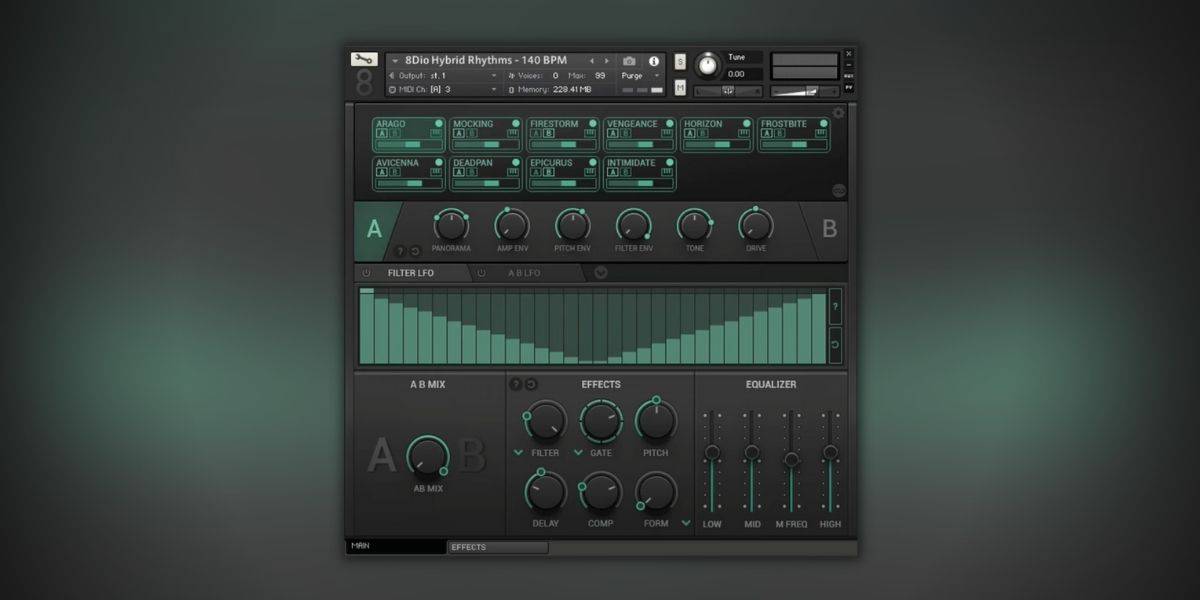This screenshot has height=600, width=1200.
Task: Click the PITCH ENV knob
Action: (572, 225)
